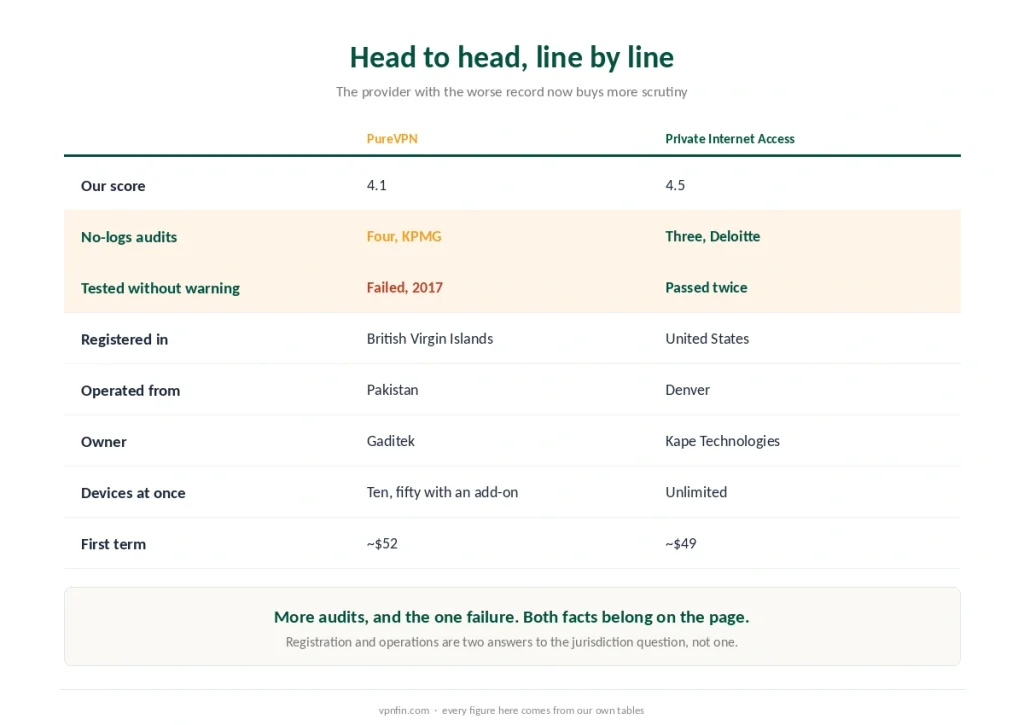Click the PureVPN column header
Viewport: 1024px width, 725px height.
tap(392, 138)
